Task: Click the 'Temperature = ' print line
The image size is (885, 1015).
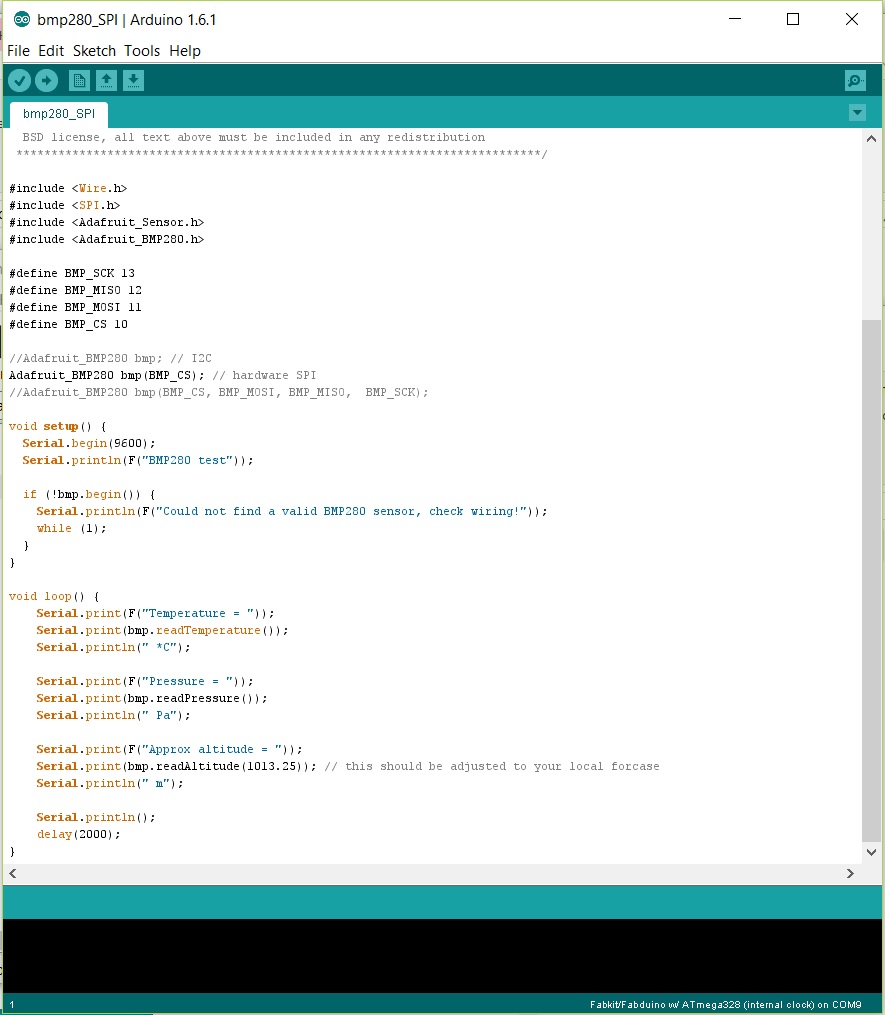Action: coord(155,613)
